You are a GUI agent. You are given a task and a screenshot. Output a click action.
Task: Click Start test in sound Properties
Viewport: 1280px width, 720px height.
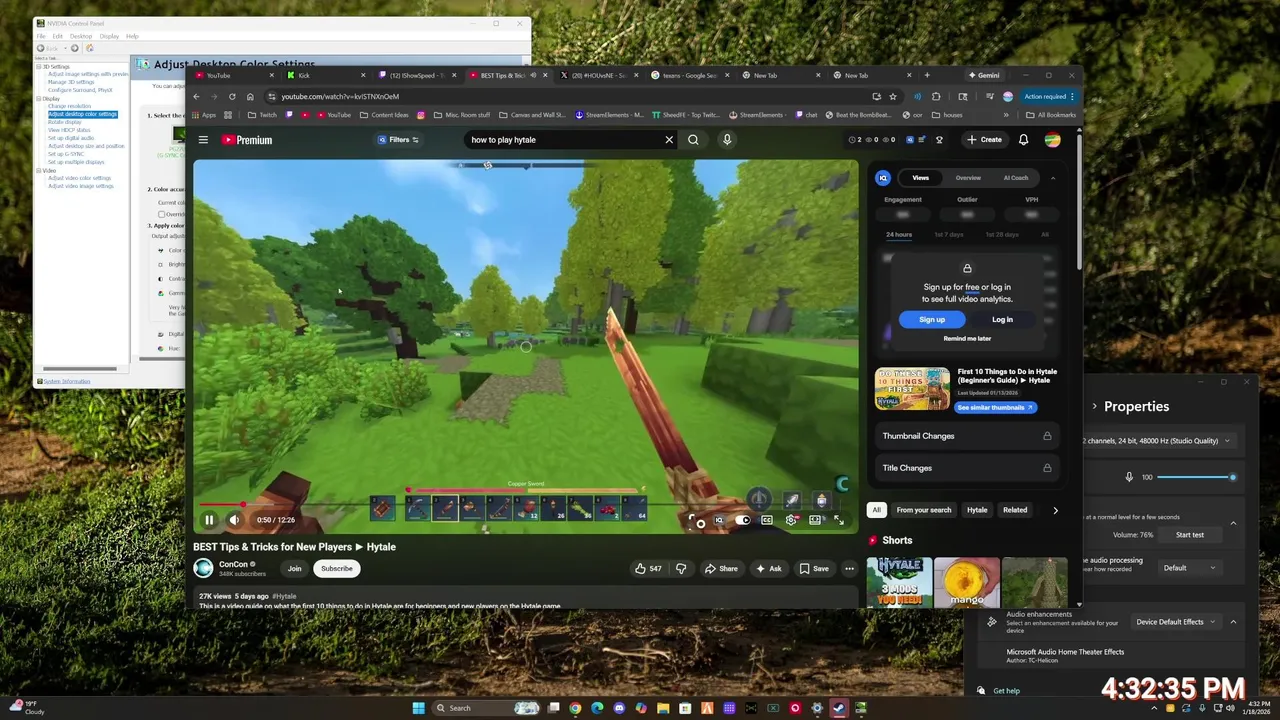(x=1190, y=535)
